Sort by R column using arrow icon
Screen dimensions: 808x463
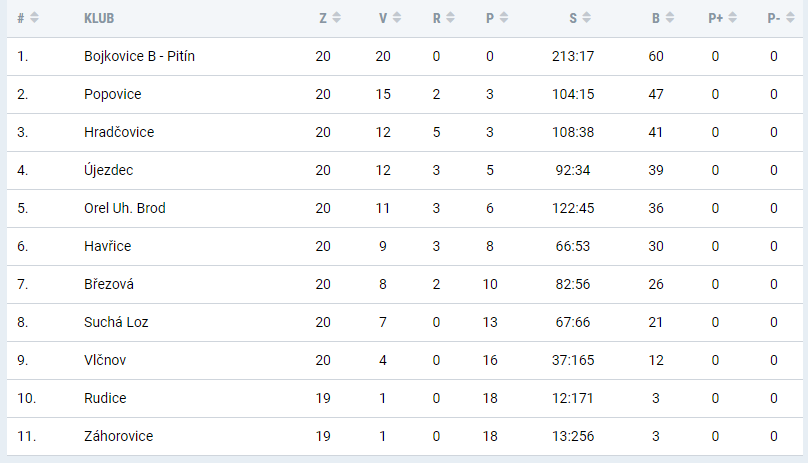(x=451, y=18)
